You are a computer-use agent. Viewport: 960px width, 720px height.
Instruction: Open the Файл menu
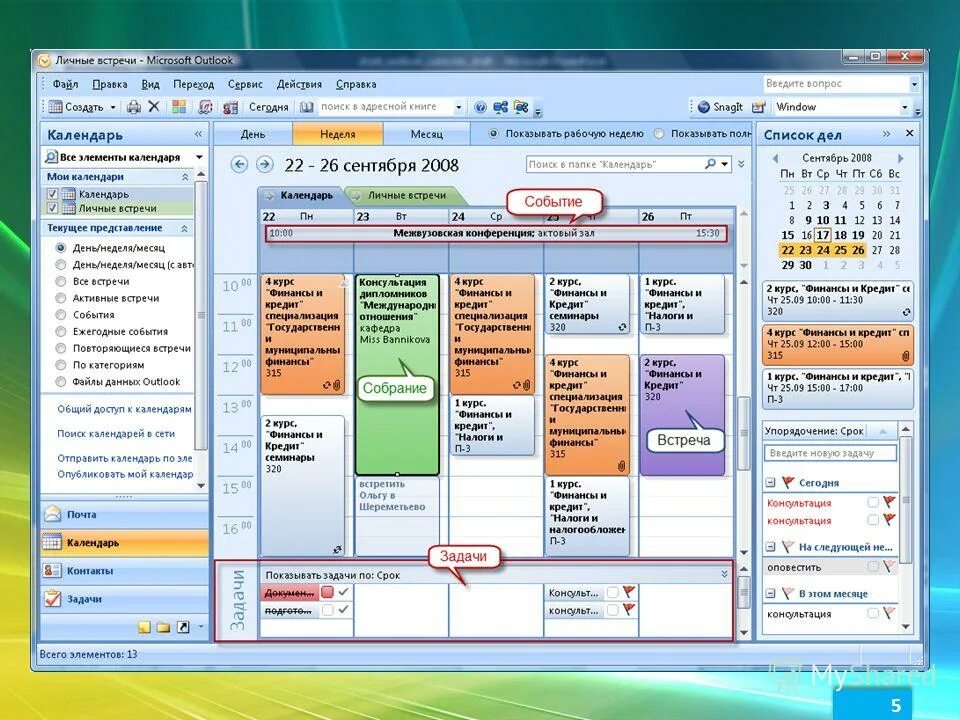pos(65,84)
